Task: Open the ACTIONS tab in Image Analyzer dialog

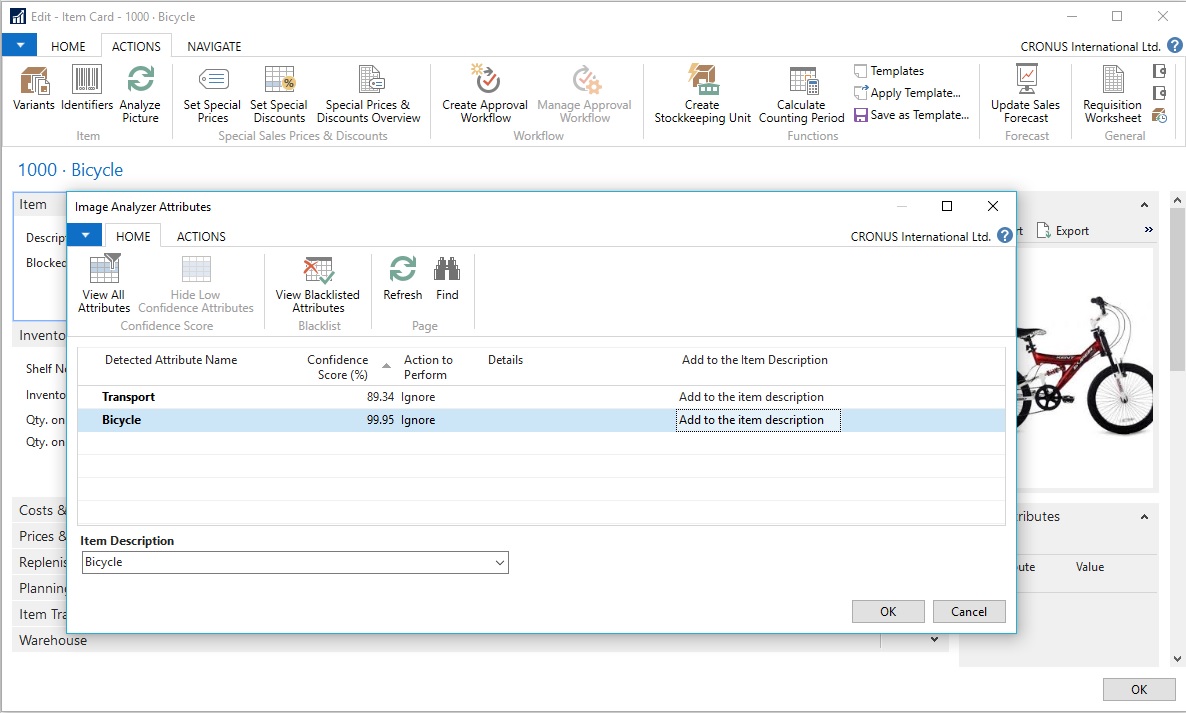Action: click(201, 236)
